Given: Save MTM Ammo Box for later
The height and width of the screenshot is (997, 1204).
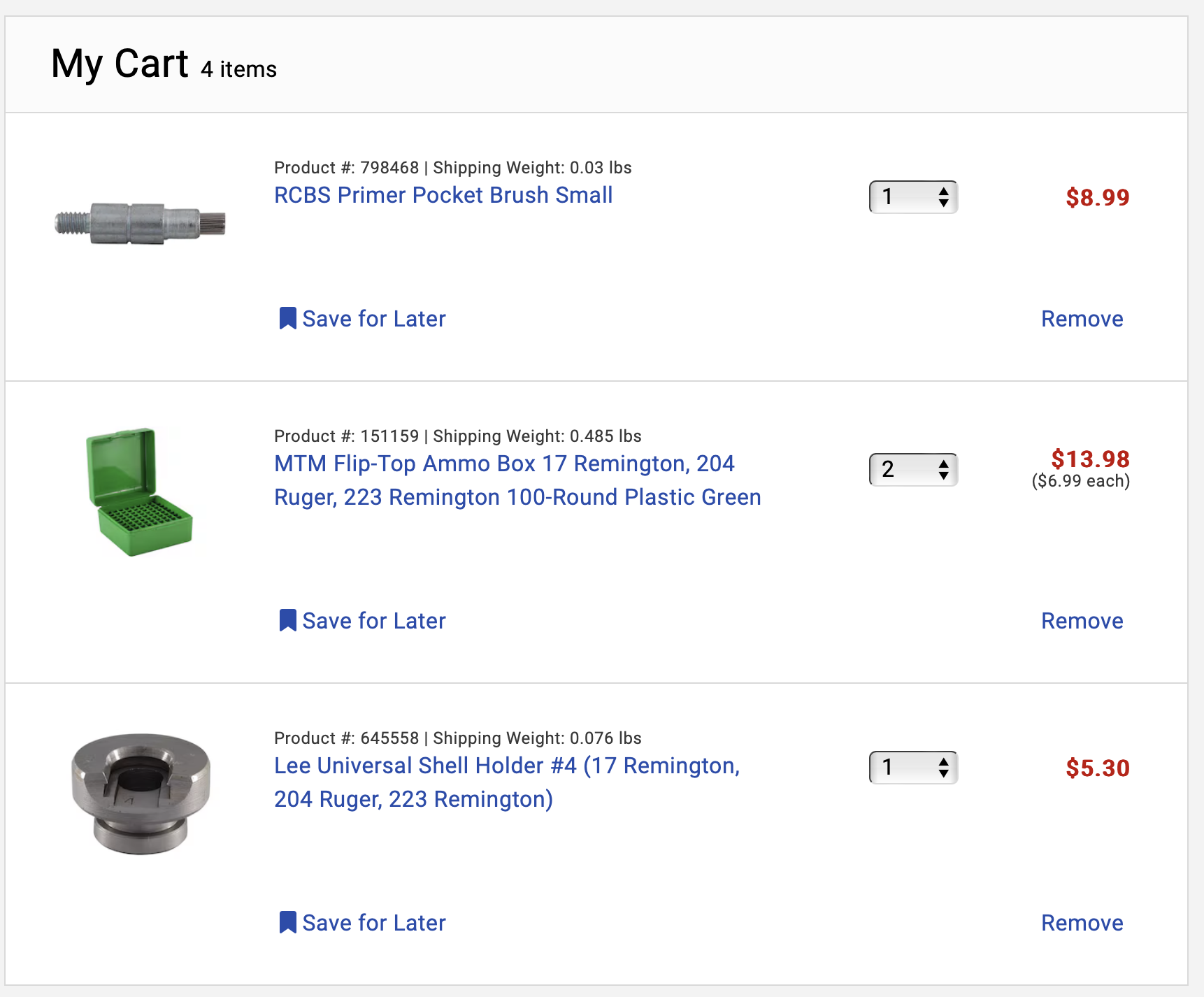Looking at the screenshot, I should (374, 621).
